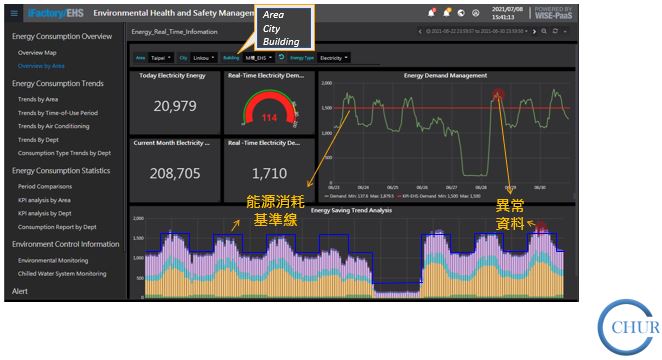Select Energy Consumption Trends section
662x360 pixels.
(x=58, y=84)
